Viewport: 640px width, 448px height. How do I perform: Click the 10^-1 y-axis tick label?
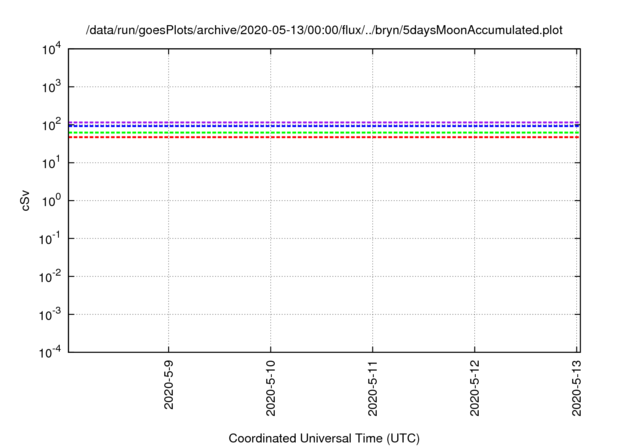point(50,239)
